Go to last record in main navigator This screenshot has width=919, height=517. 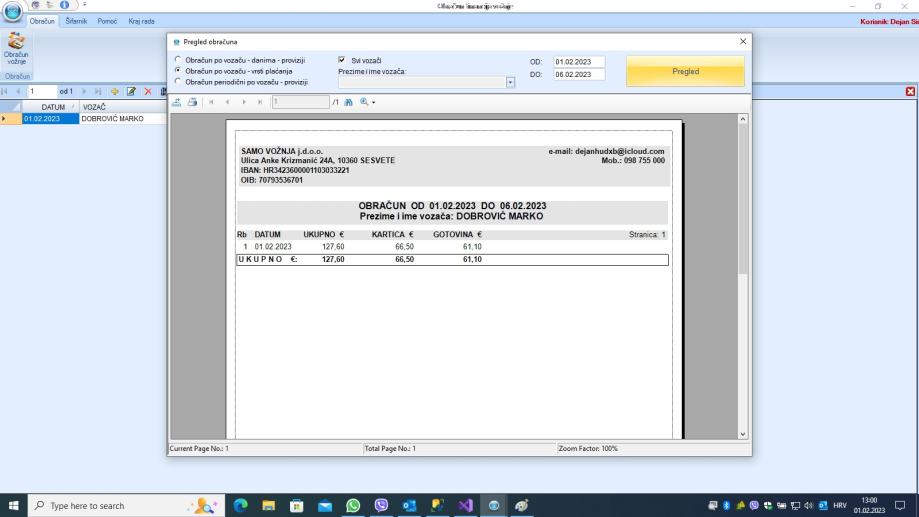click(x=98, y=91)
